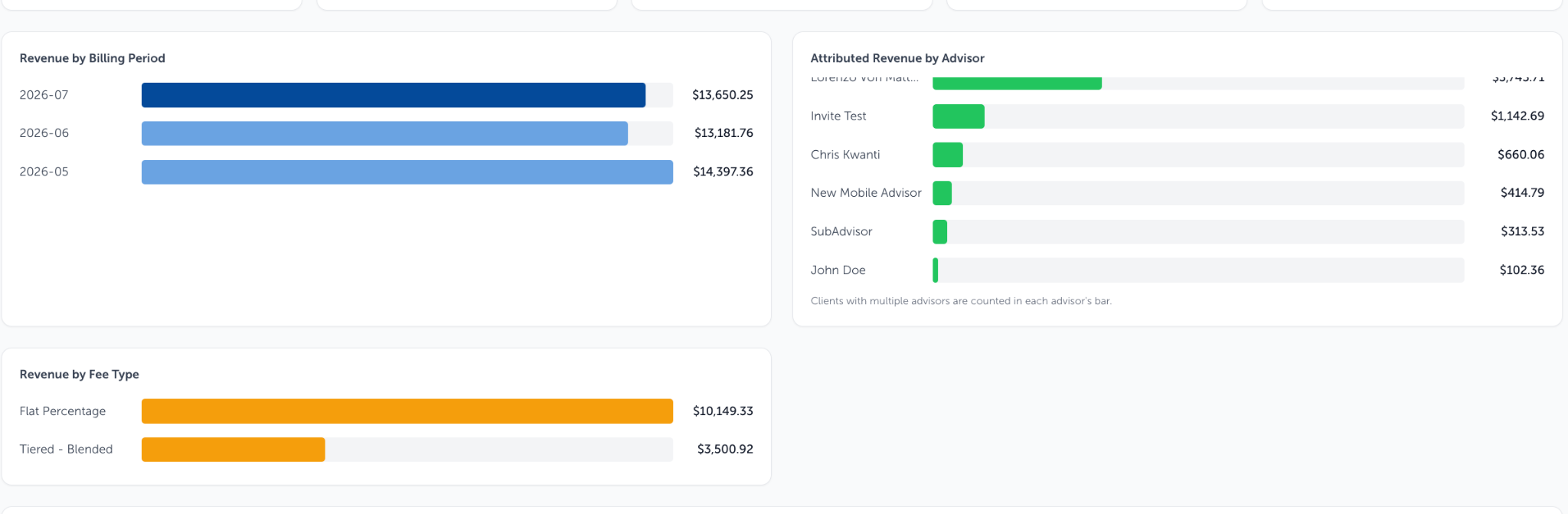Select the Flat Percentage orange bar
This screenshot has height=514, width=1568.
tap(407, 411)
